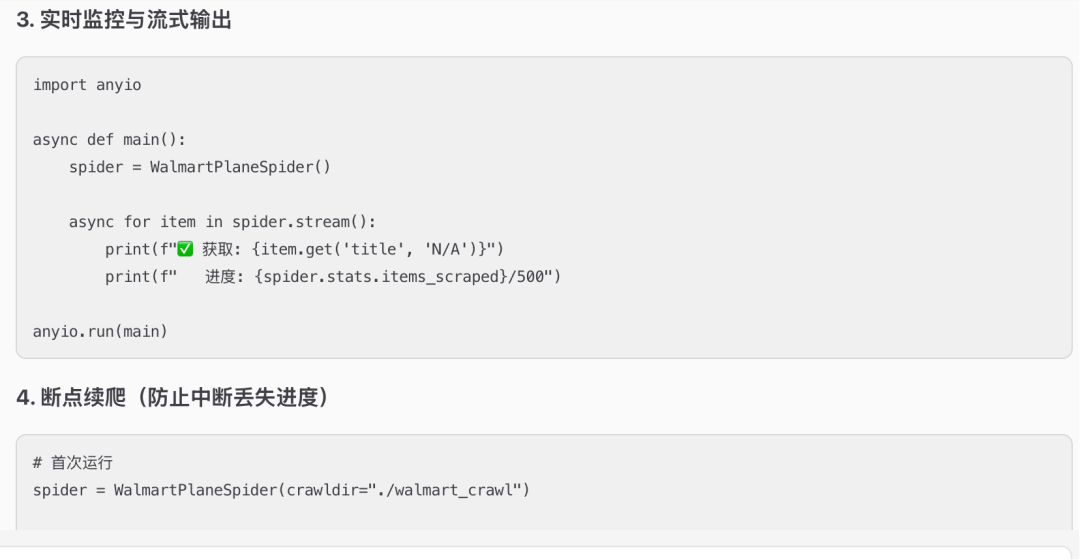Click the './walmart_crawl' path string

click(444, 490)
